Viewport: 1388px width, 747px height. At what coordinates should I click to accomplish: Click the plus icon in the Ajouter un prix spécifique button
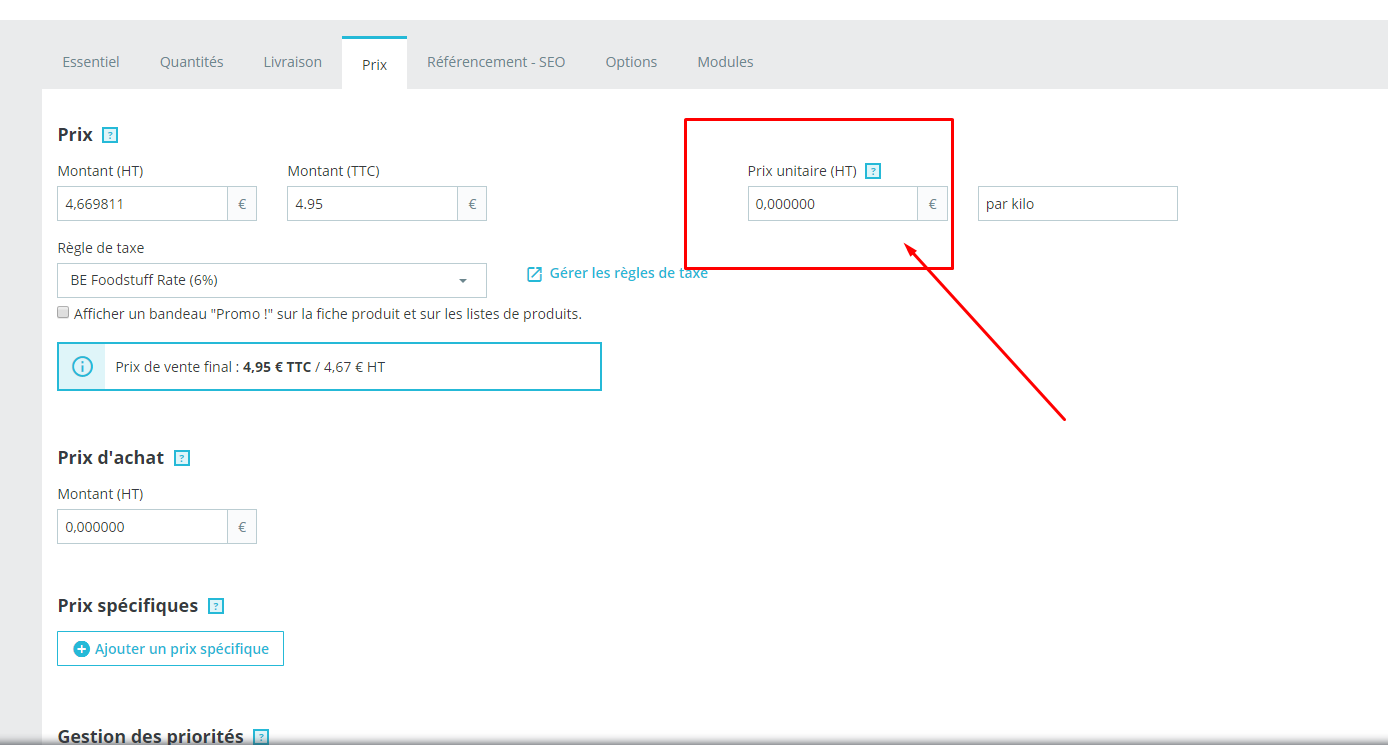coord(82,649)
